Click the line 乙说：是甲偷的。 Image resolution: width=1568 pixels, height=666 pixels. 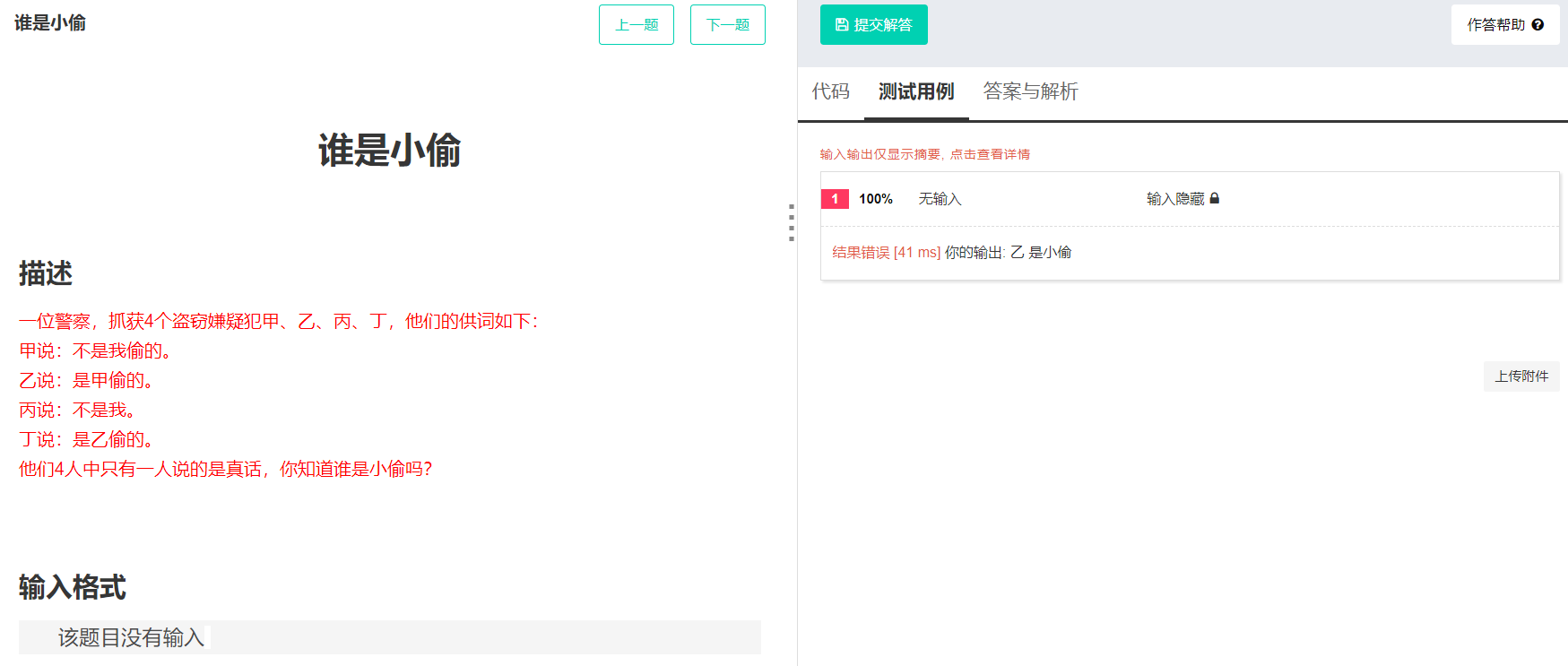[86, 380]
